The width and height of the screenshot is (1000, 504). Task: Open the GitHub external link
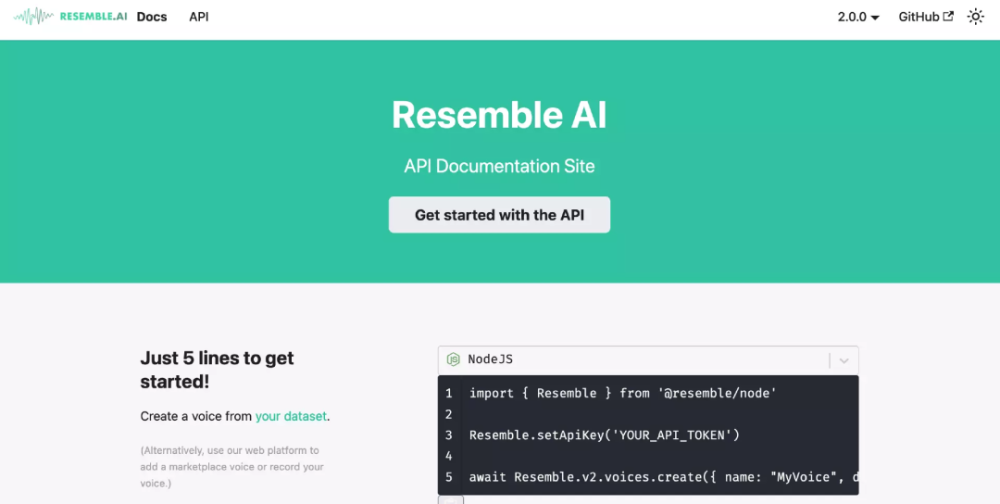(x=926, y=17)
